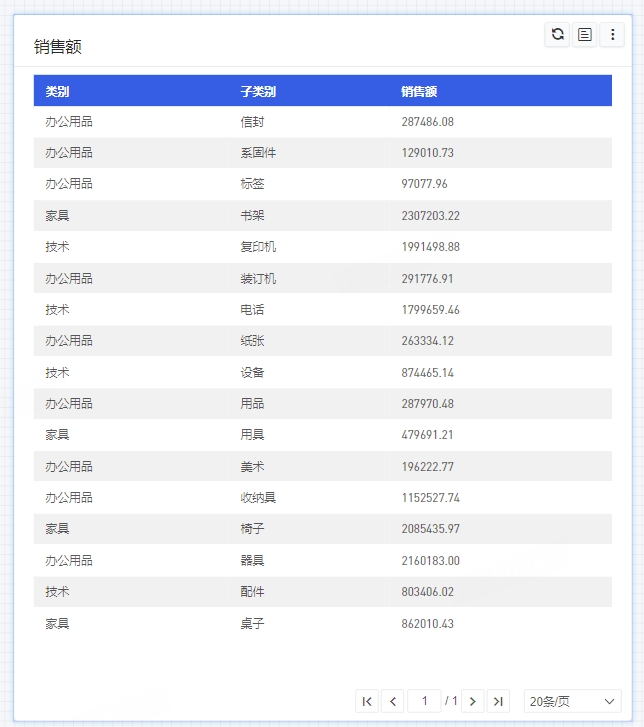Select the 2160183.00 sales amount cell
Image resolution: width=644 pixels, height=727 pixels.
point(430,561)
